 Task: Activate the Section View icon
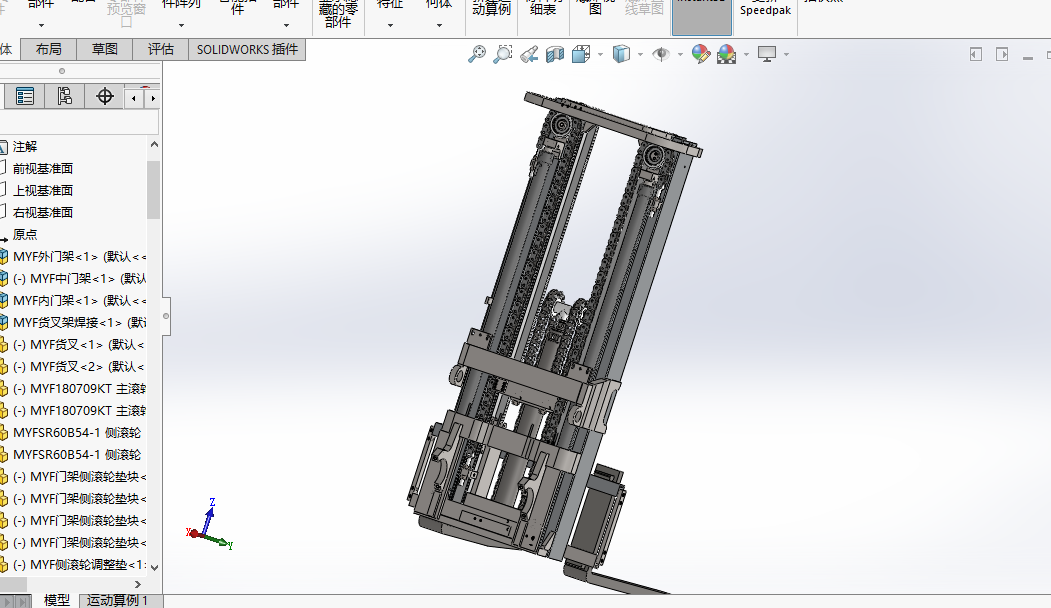(555, 54)
